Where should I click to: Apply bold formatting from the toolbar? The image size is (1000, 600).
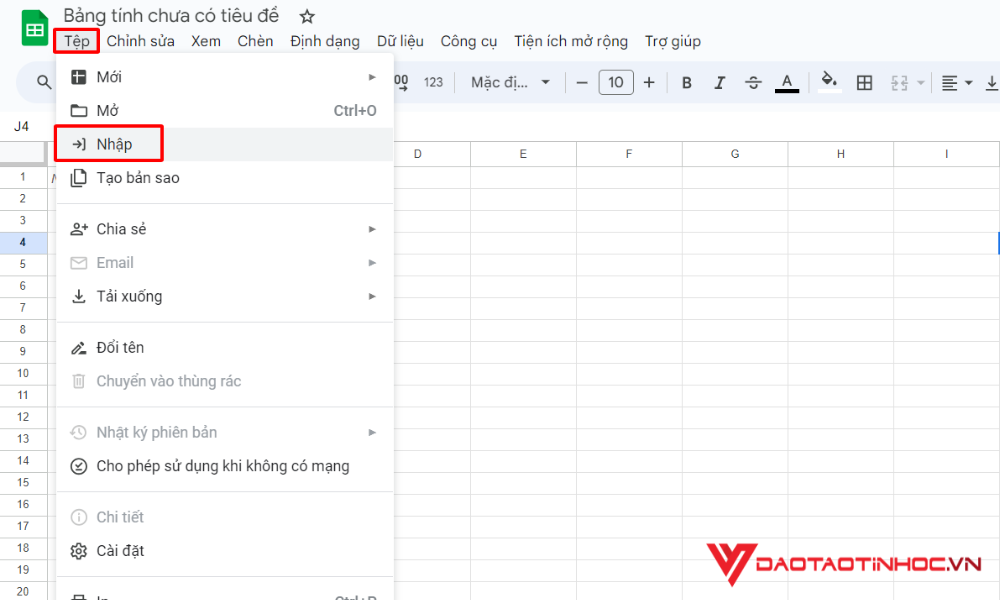click(687, 82)
